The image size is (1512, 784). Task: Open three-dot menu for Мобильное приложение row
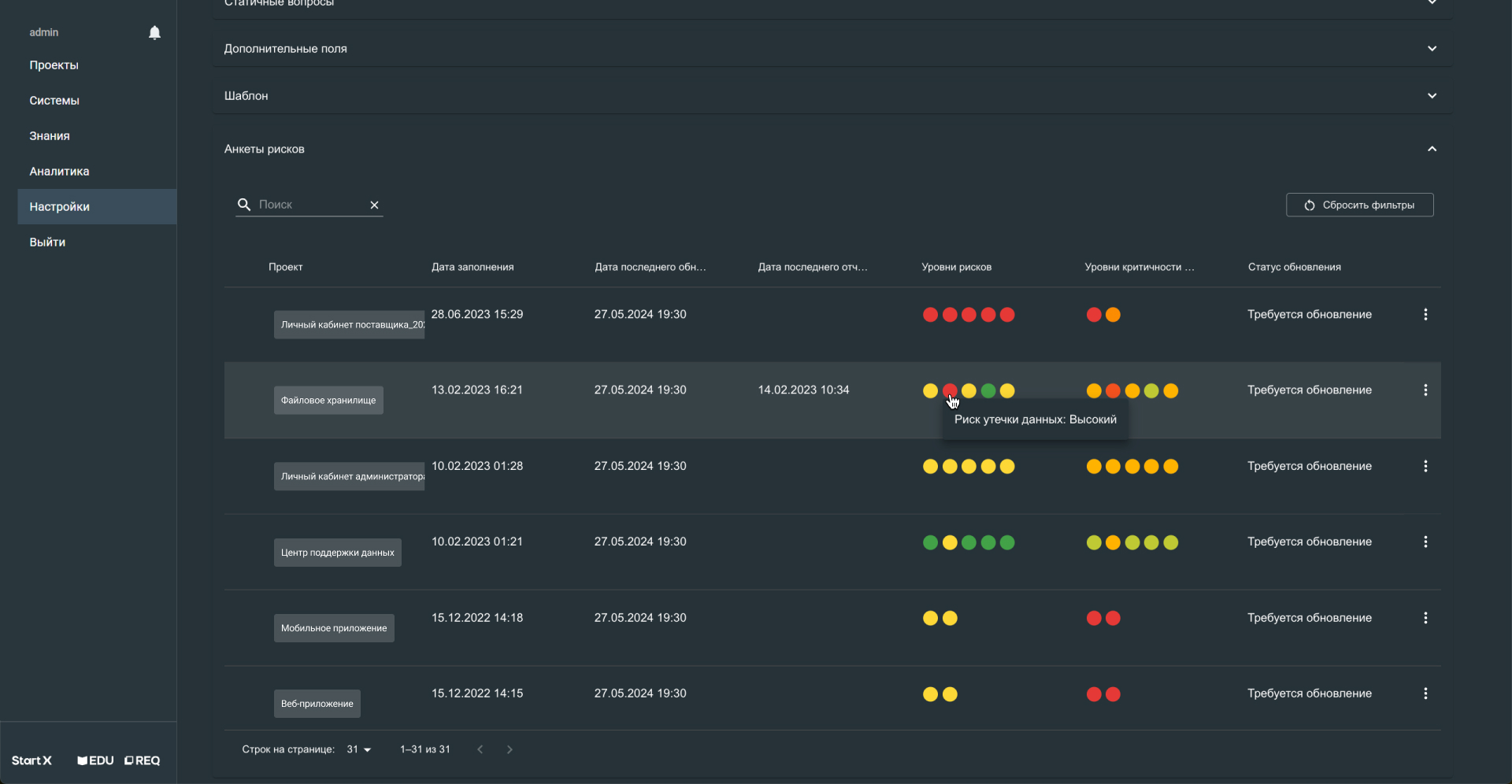pyautogui.click(x=1425, y=618)
